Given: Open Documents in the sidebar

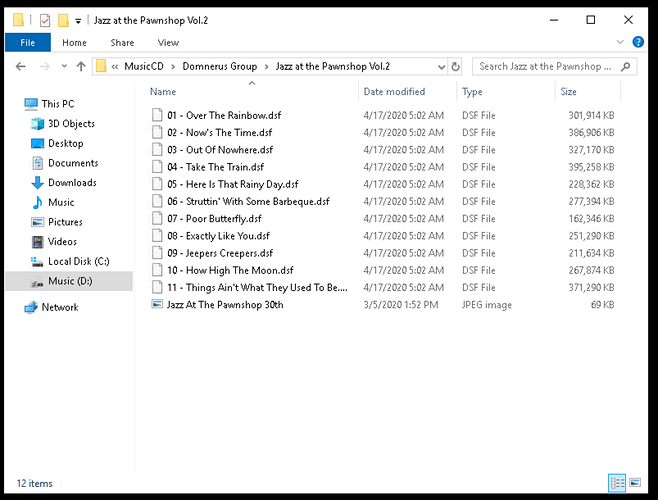Looking at the screenshot, I should (73, 163).
